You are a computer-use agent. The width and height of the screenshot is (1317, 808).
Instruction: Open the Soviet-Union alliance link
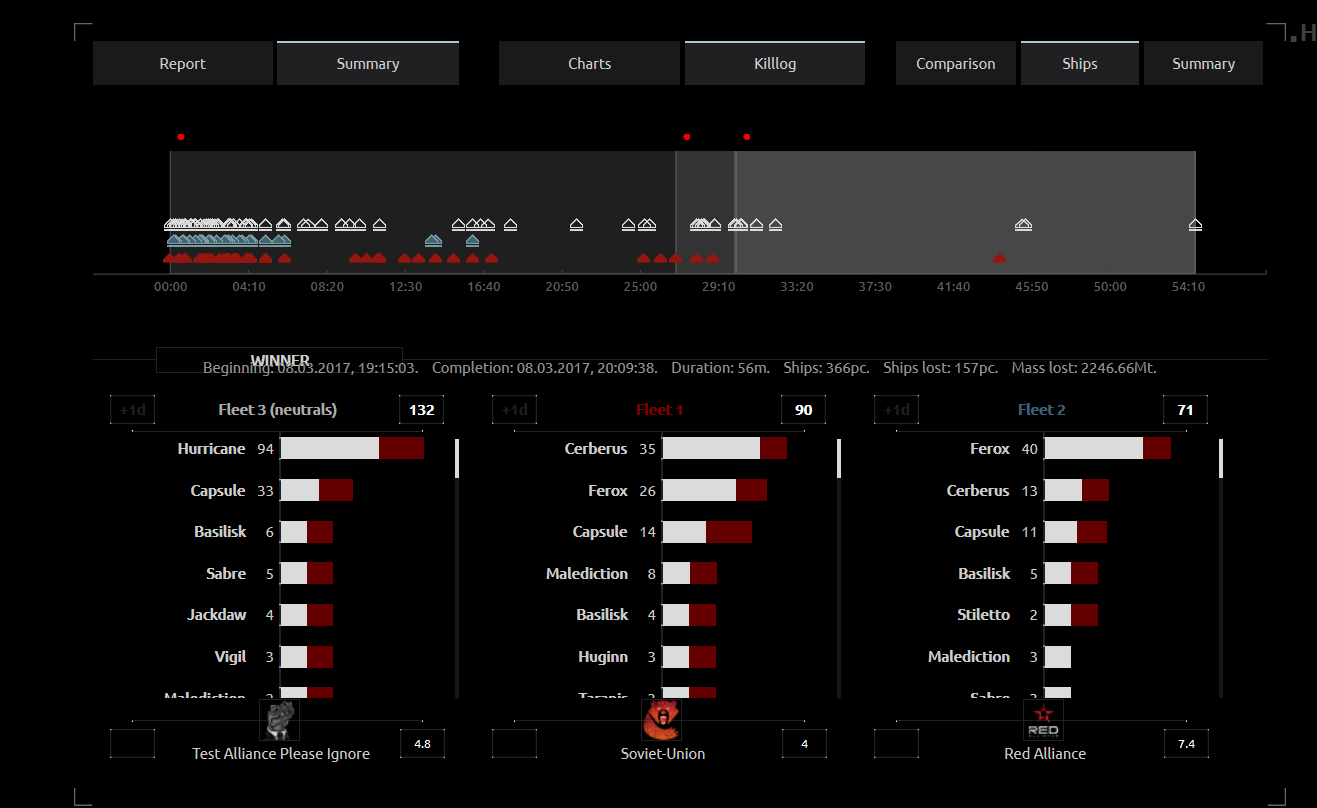pyautogui.click(x=663, y=754)
